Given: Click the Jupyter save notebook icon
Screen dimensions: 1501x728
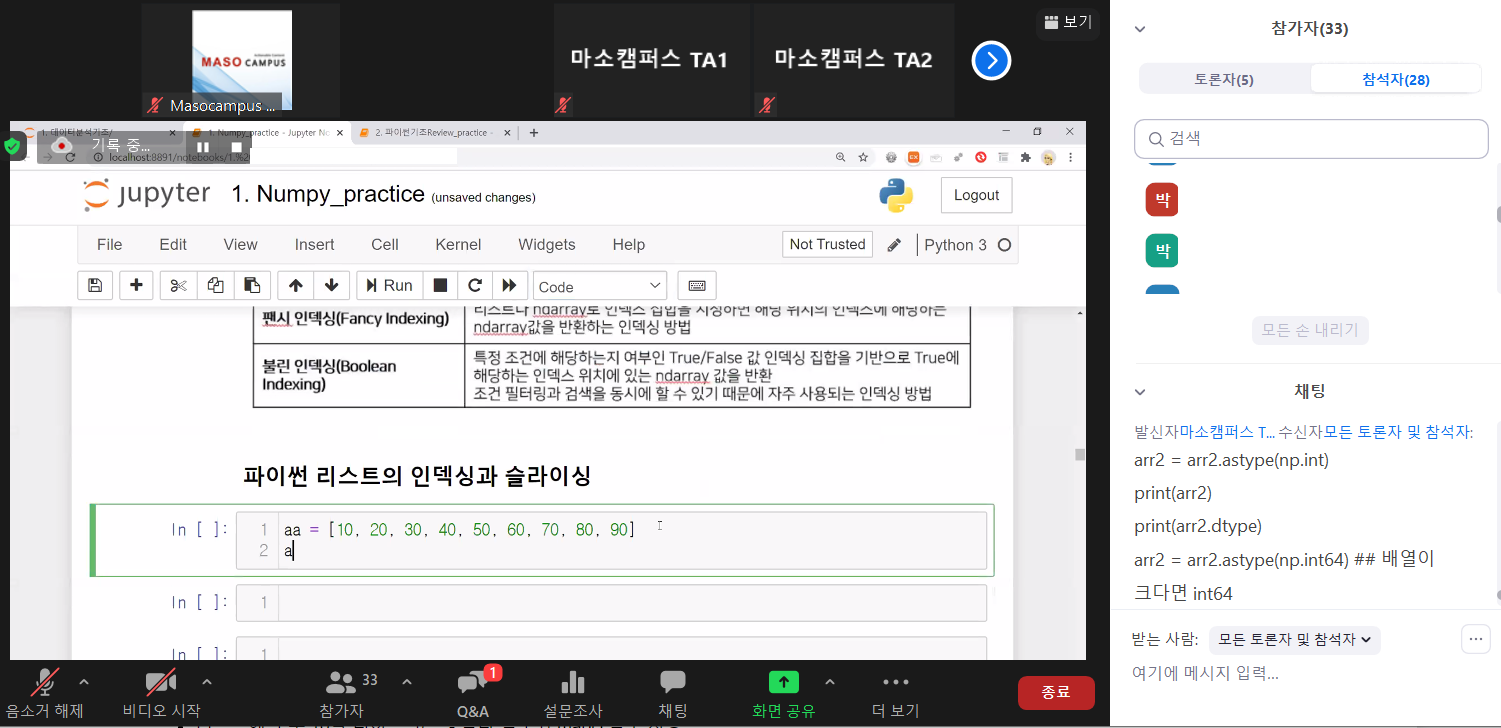Looking at the screenshot, I should (95, 285).
